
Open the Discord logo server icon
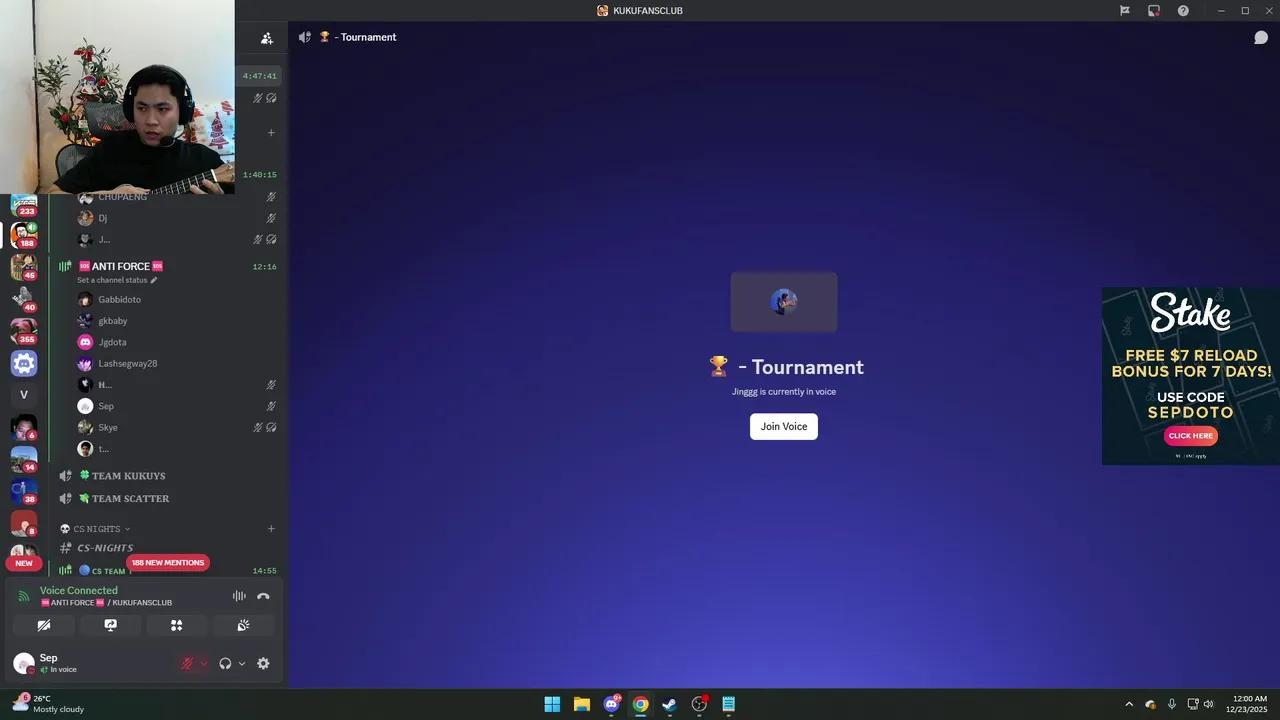click(24, 363)
